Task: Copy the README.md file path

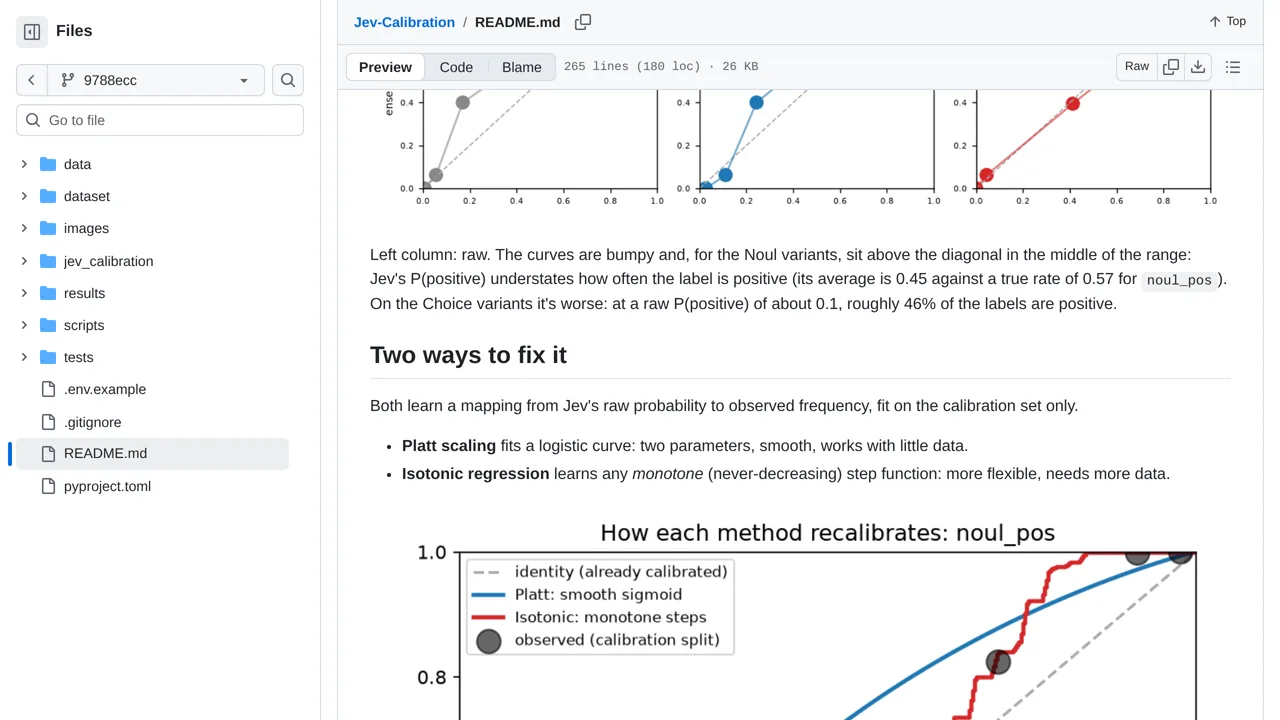Action: (x=583, y=22)
